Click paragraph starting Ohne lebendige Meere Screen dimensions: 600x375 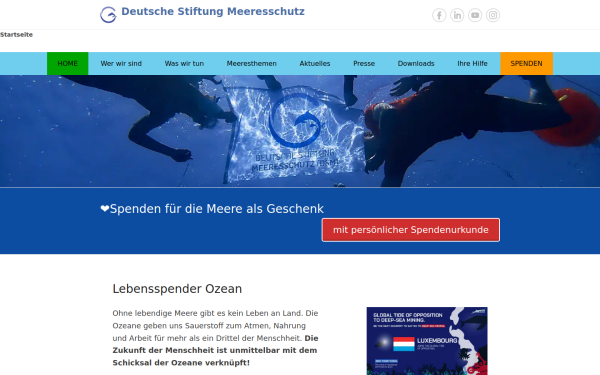tap(215, 338)
